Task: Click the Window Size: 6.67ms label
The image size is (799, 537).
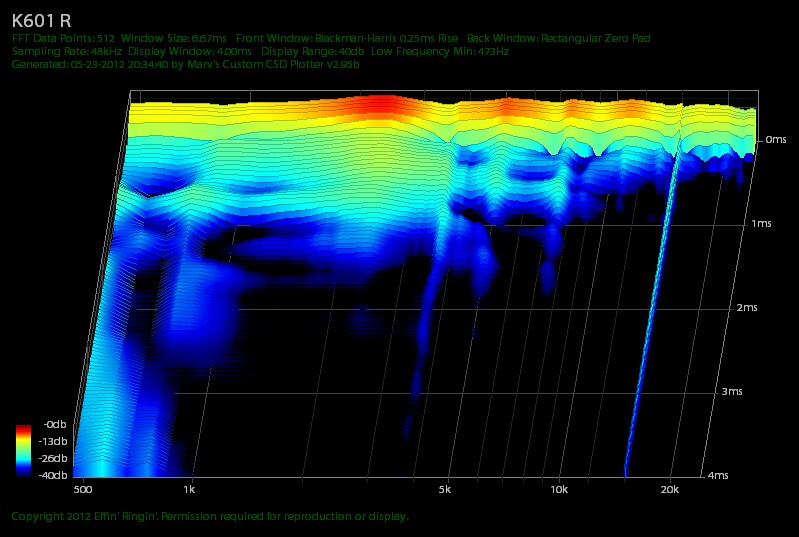Action: coord(173,38)
